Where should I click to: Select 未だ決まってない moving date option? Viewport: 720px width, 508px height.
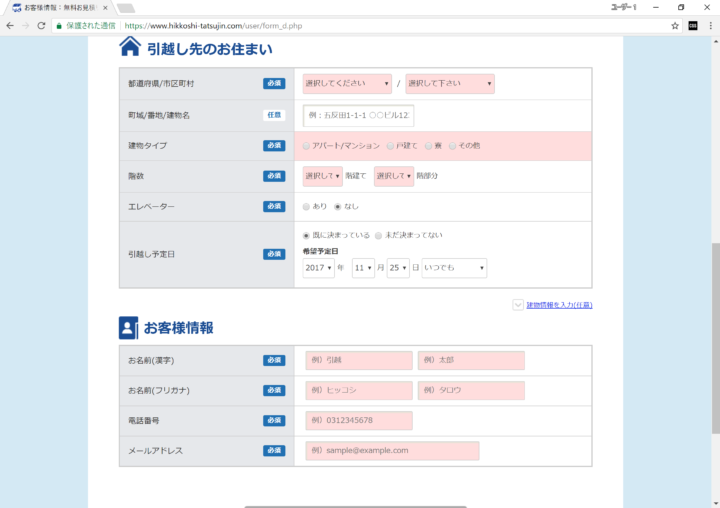pyautogui.click(x=378, y=236)
